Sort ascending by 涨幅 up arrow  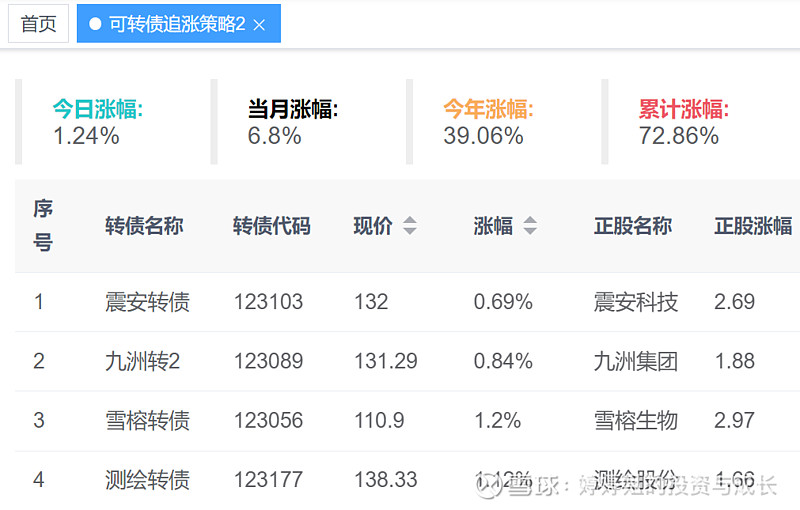(530, 220)
